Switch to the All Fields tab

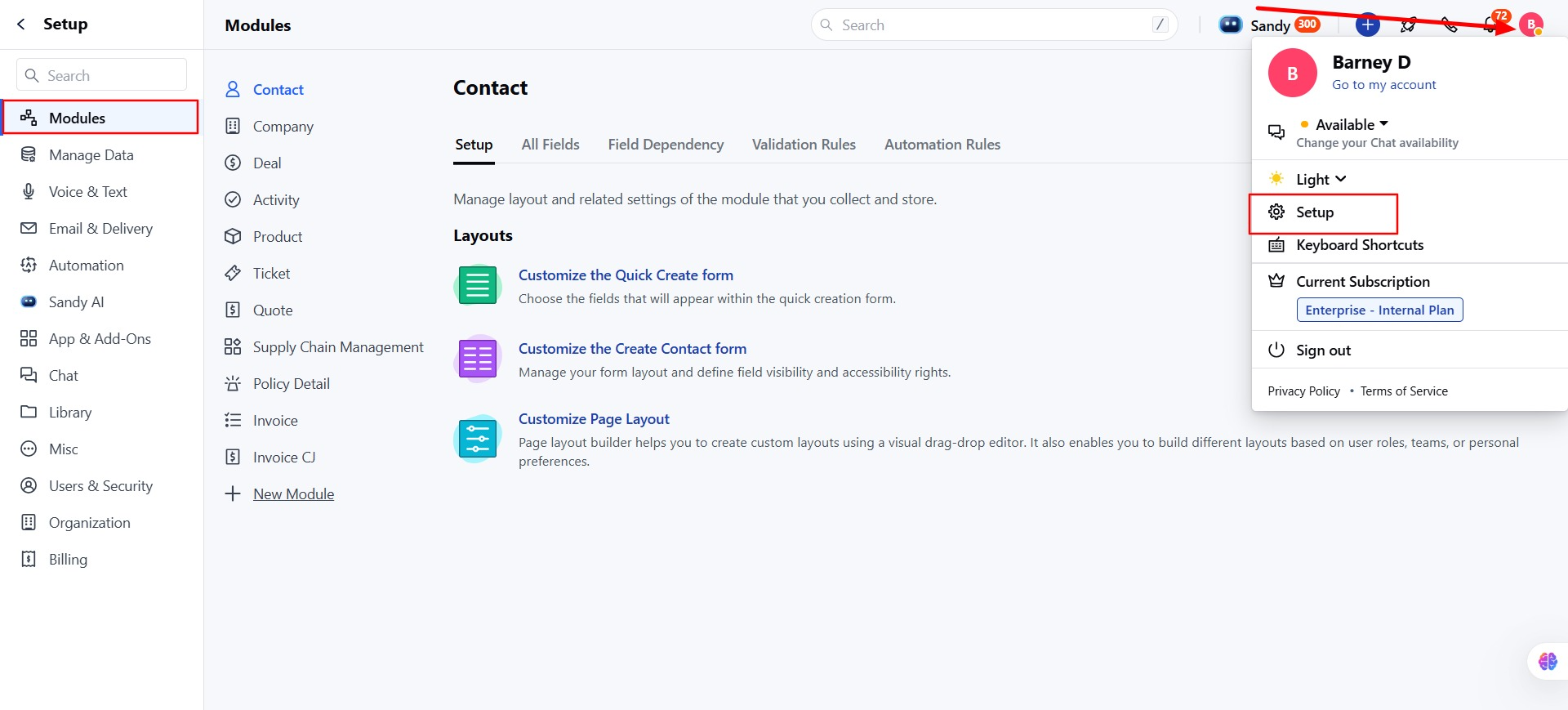[550, 144]
